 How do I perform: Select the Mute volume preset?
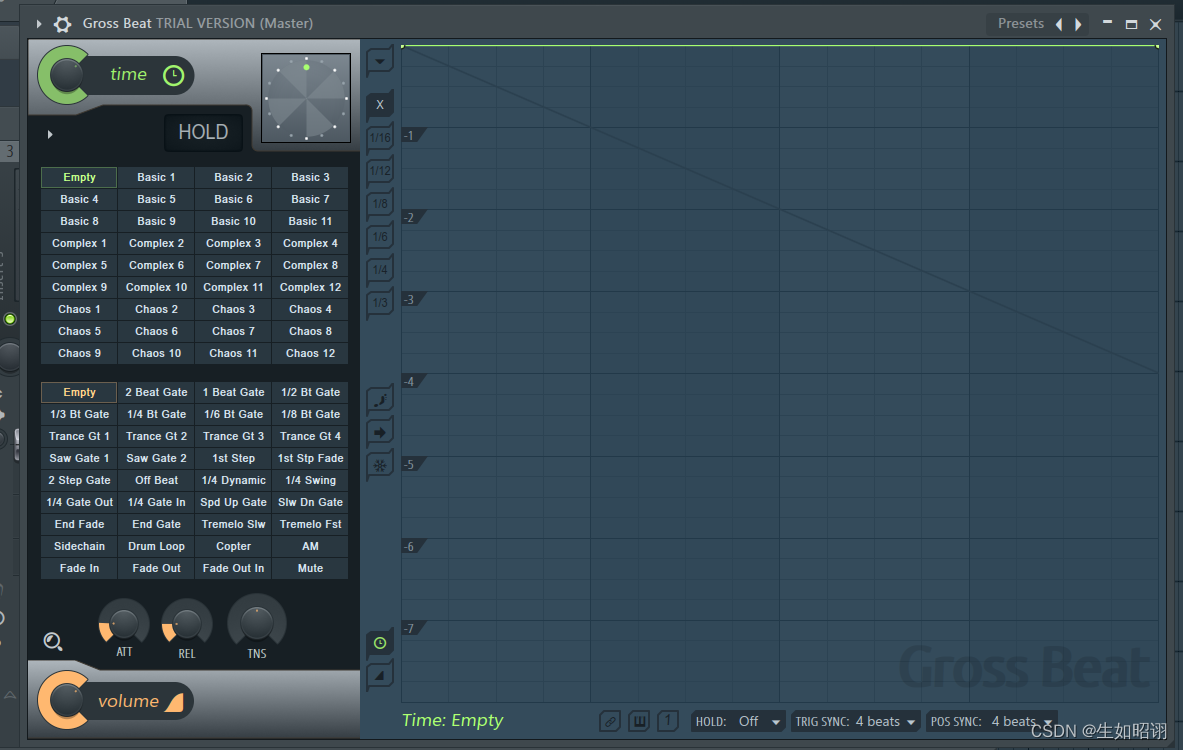point(310,568)
